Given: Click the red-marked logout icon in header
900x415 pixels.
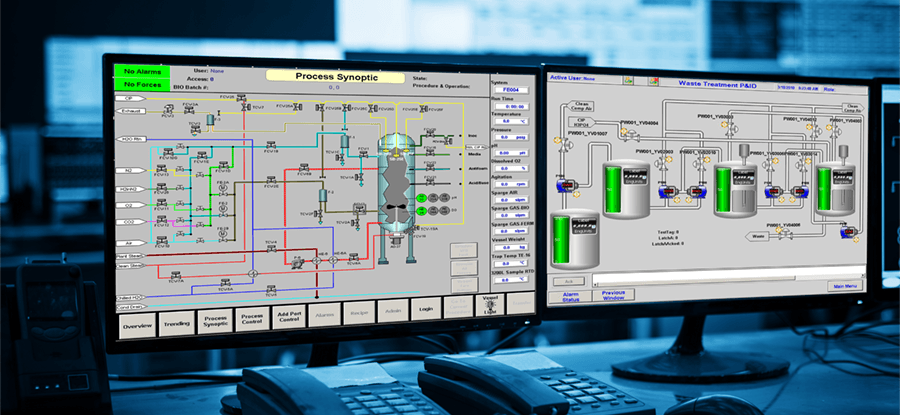Looking at the screenshot, I should pos(654,81).
